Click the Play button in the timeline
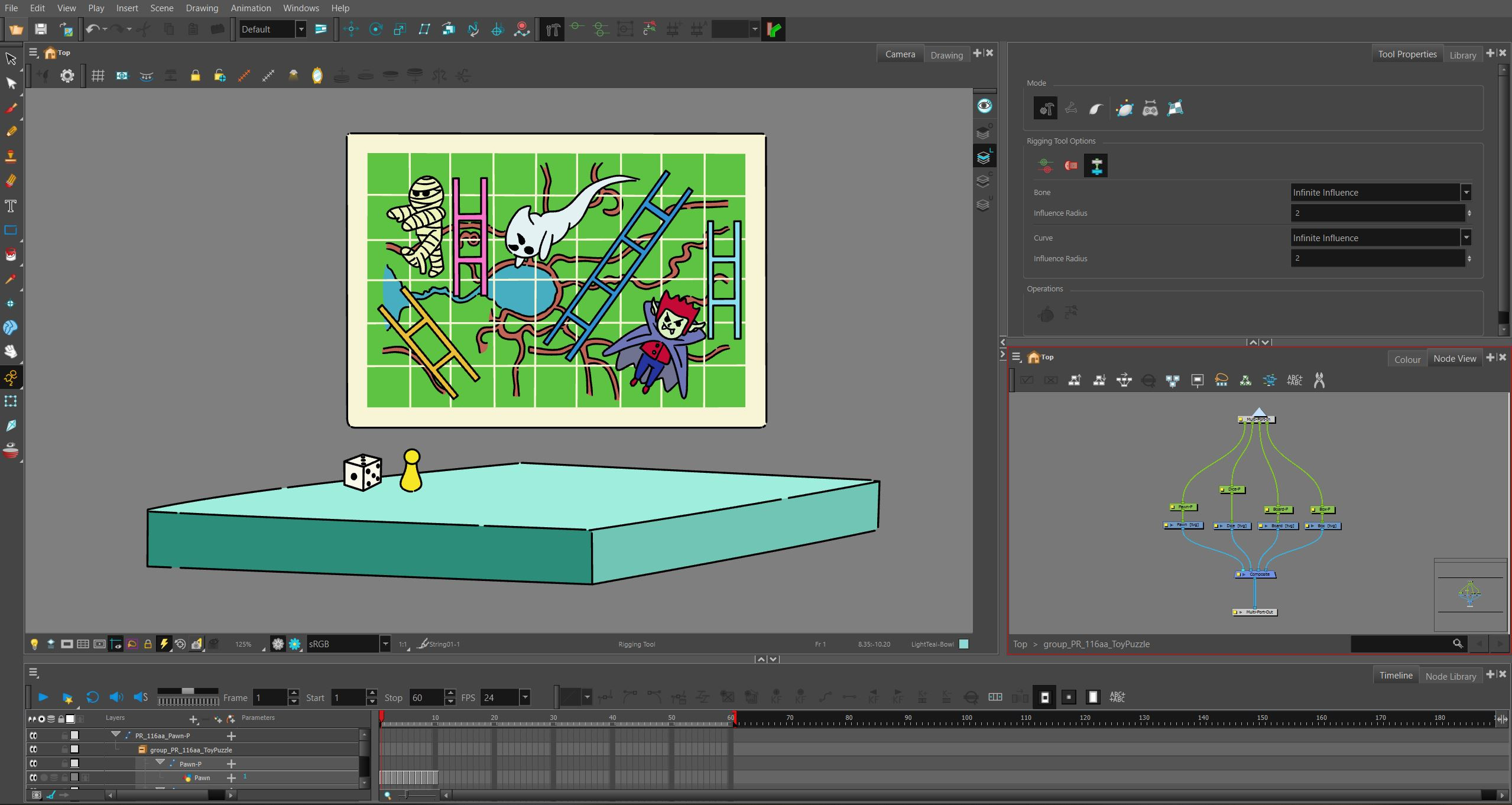 pos(43,697)
